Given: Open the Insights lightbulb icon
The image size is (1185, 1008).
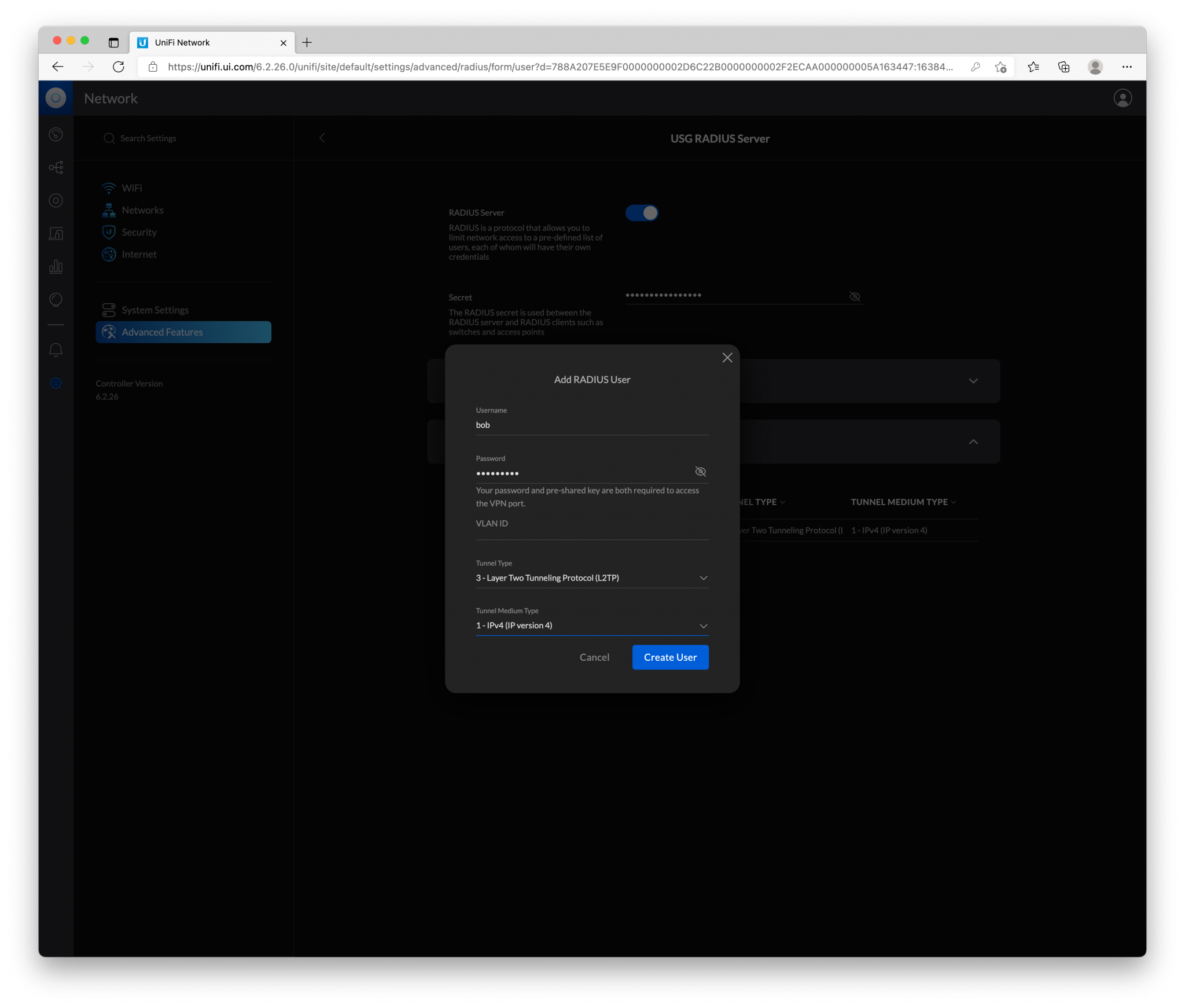Looking at the screenshot, I should [56, 299].
